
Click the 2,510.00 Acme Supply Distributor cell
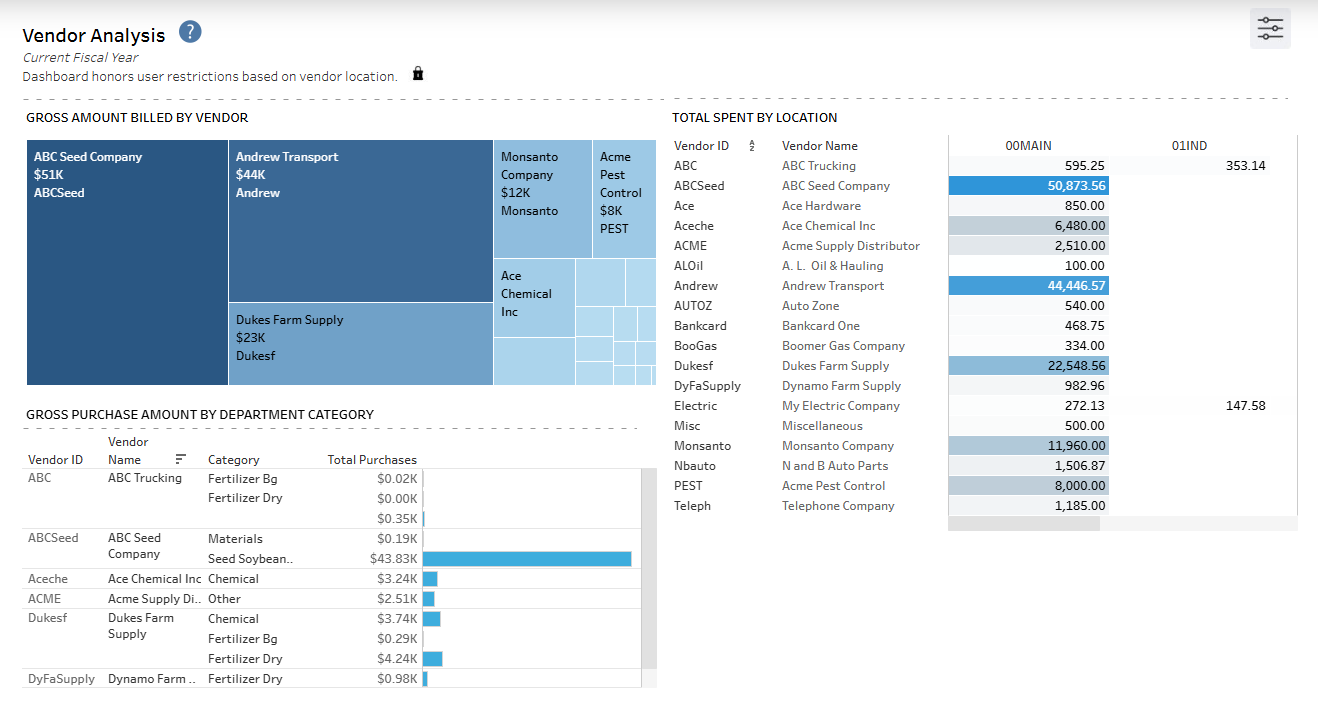pos(1028,246)
